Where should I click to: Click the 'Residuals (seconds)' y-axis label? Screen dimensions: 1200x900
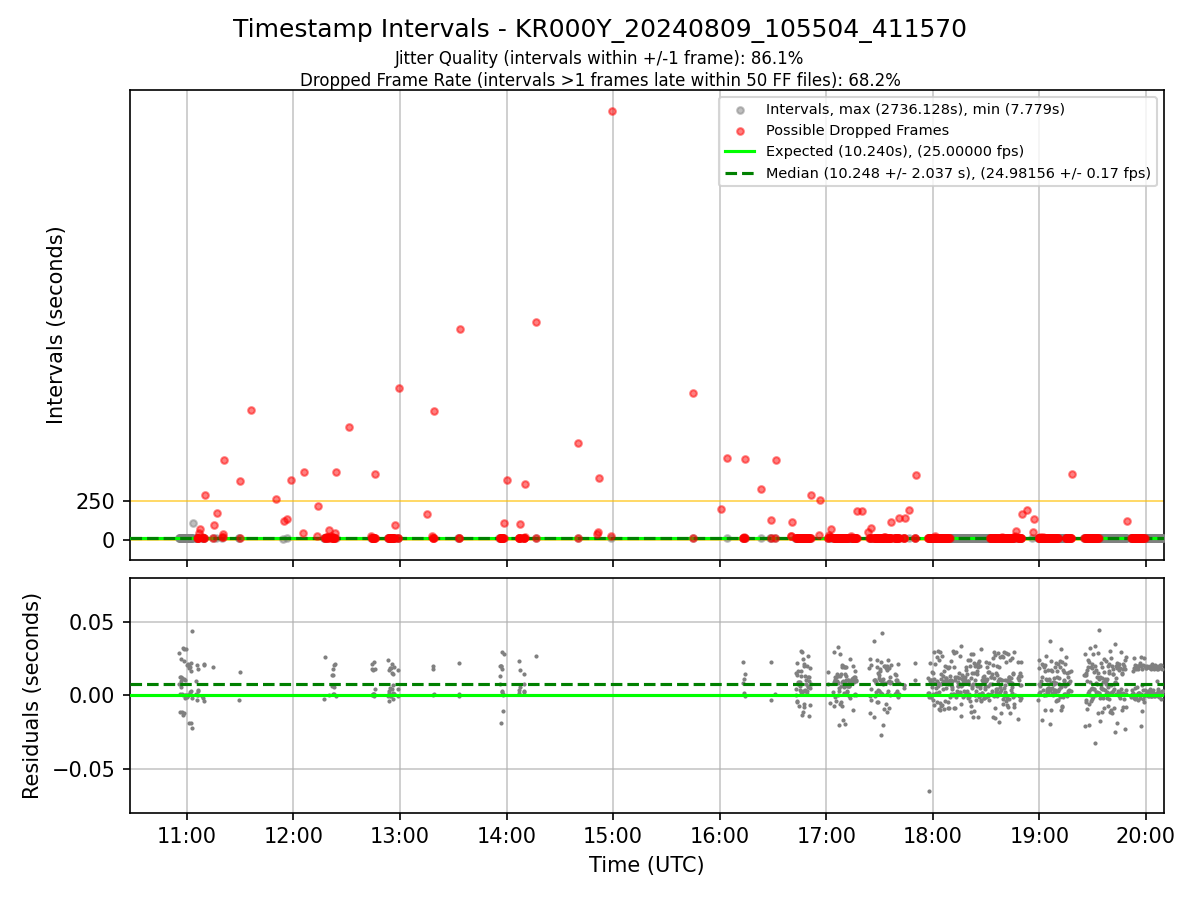(x=32, y=696)
